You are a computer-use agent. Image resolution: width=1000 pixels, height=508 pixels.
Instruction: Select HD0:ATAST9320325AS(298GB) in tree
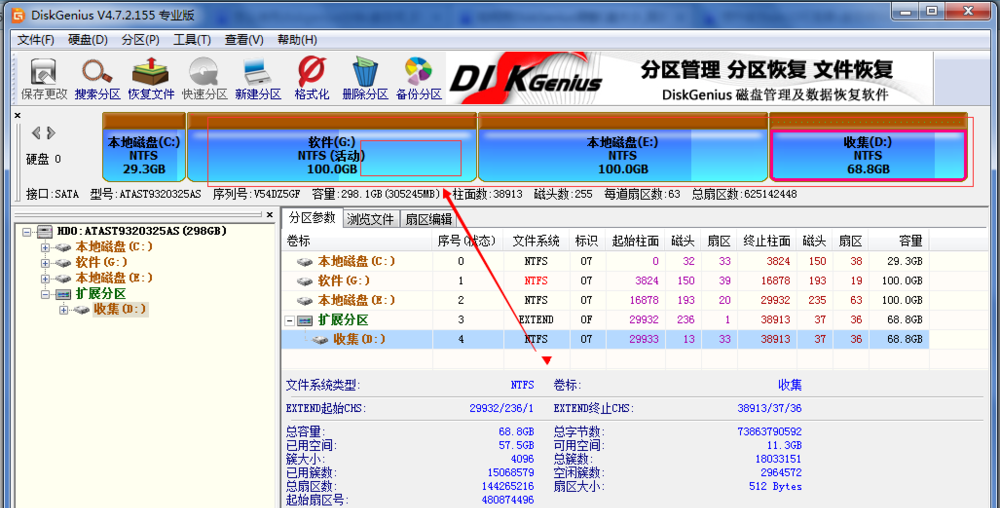tap(142, 231)
